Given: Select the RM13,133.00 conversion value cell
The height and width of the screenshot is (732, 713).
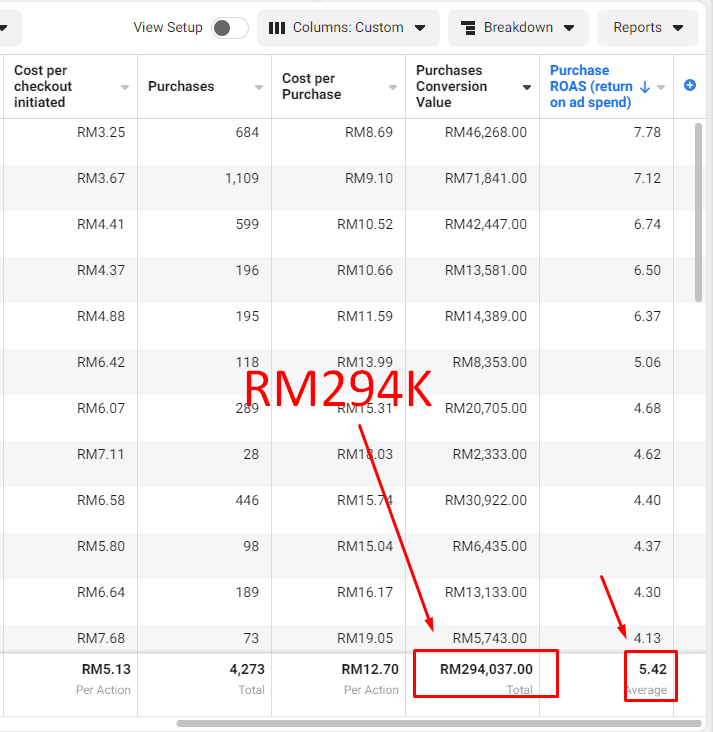Looking at the screenshot, I should (486, 592).
